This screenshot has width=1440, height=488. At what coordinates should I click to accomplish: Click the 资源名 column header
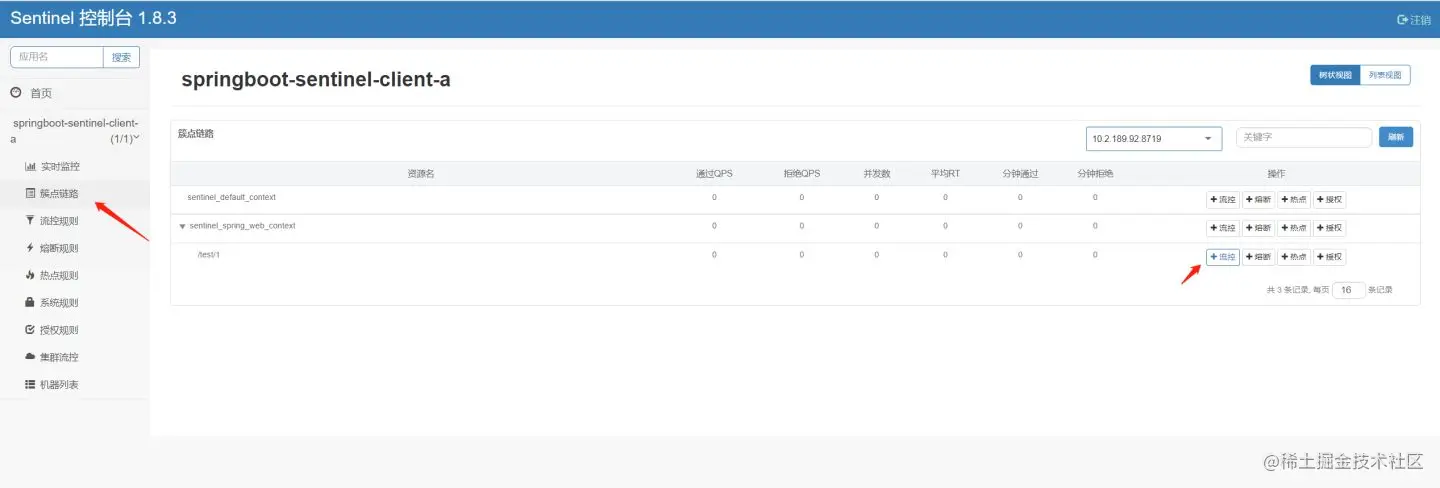tap(420, 173)
